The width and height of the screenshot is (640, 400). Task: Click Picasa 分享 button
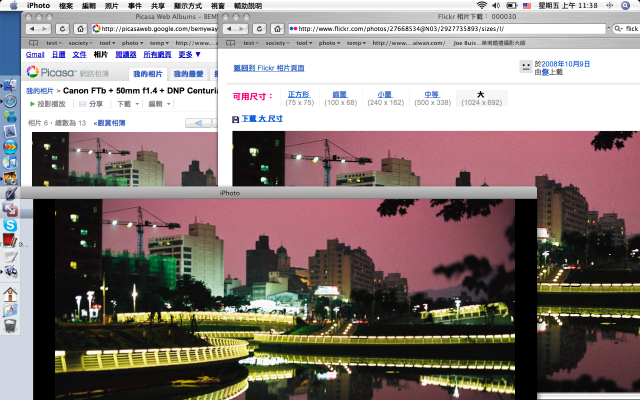point(91,104)
